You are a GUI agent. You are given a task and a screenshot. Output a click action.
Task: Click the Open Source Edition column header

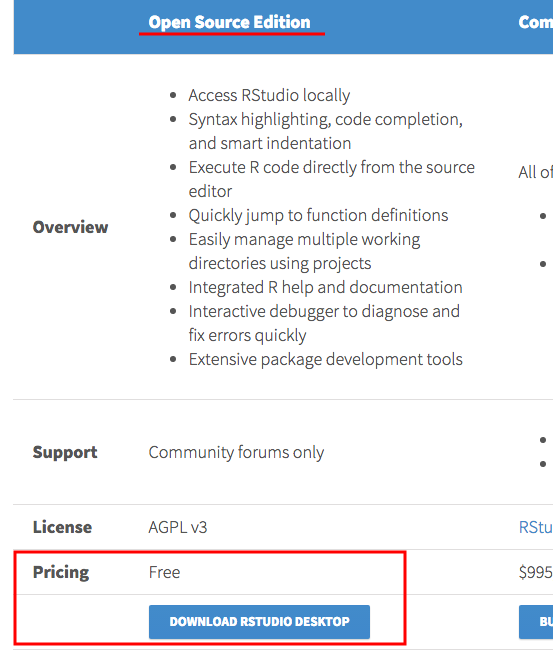229,22
